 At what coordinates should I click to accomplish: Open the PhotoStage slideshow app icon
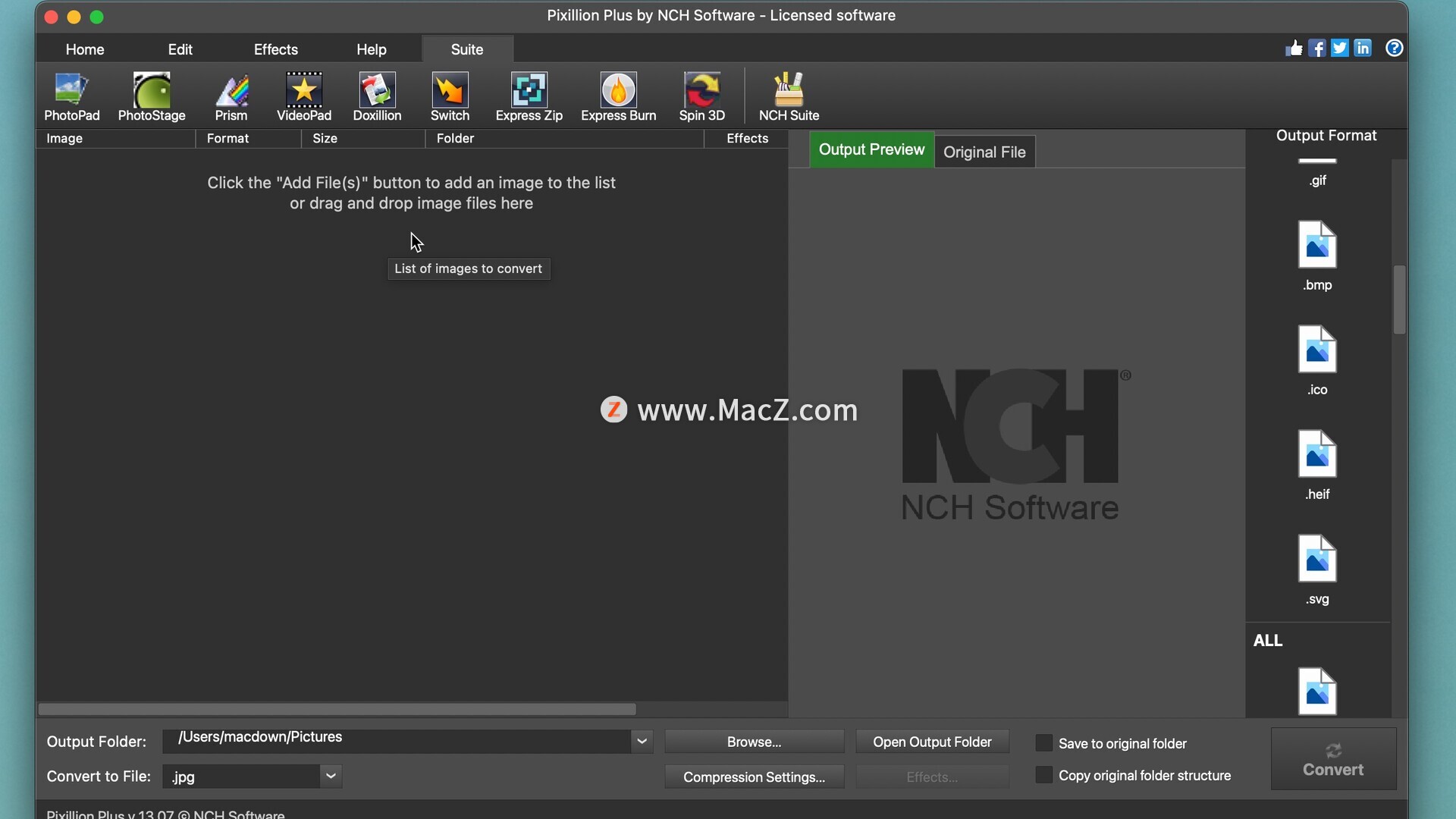pos(152,96)
